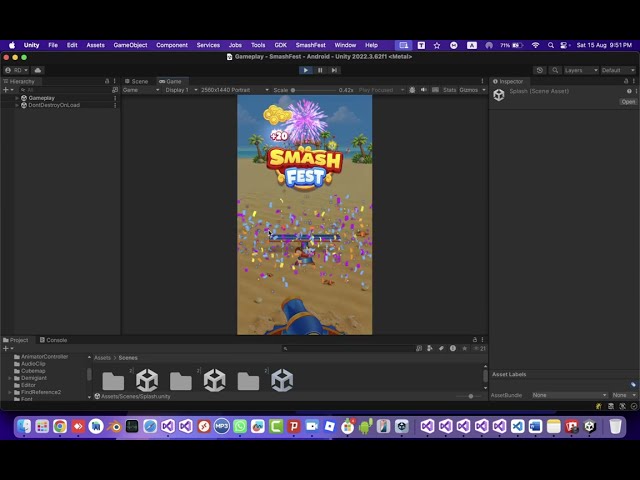
Task: Open Unity global search magnifier
Action: (x=555, y=70)
